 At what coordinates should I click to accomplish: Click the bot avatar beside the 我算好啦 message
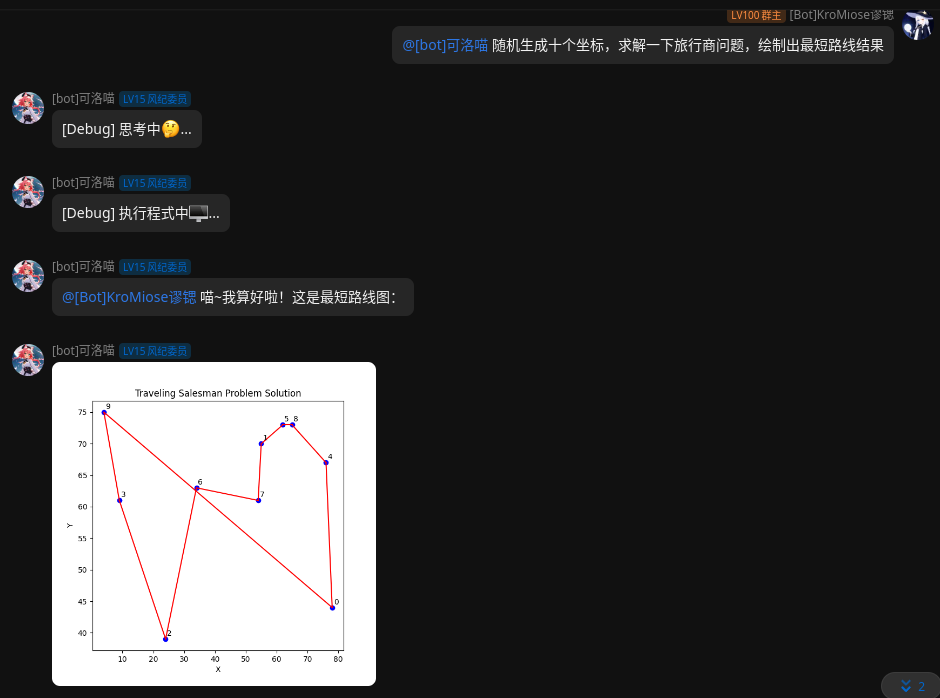28,276
